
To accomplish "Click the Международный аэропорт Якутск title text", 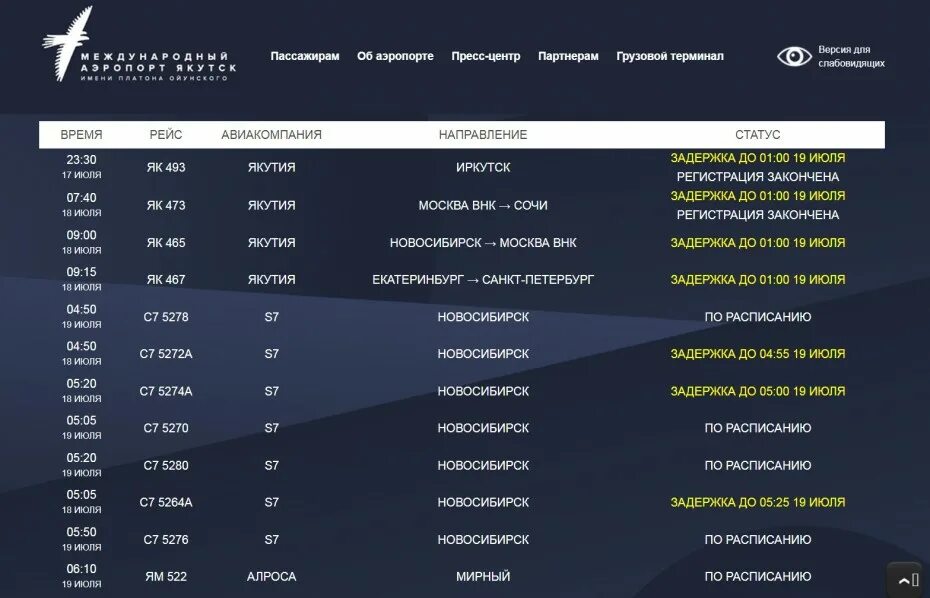I will point(158,62).
